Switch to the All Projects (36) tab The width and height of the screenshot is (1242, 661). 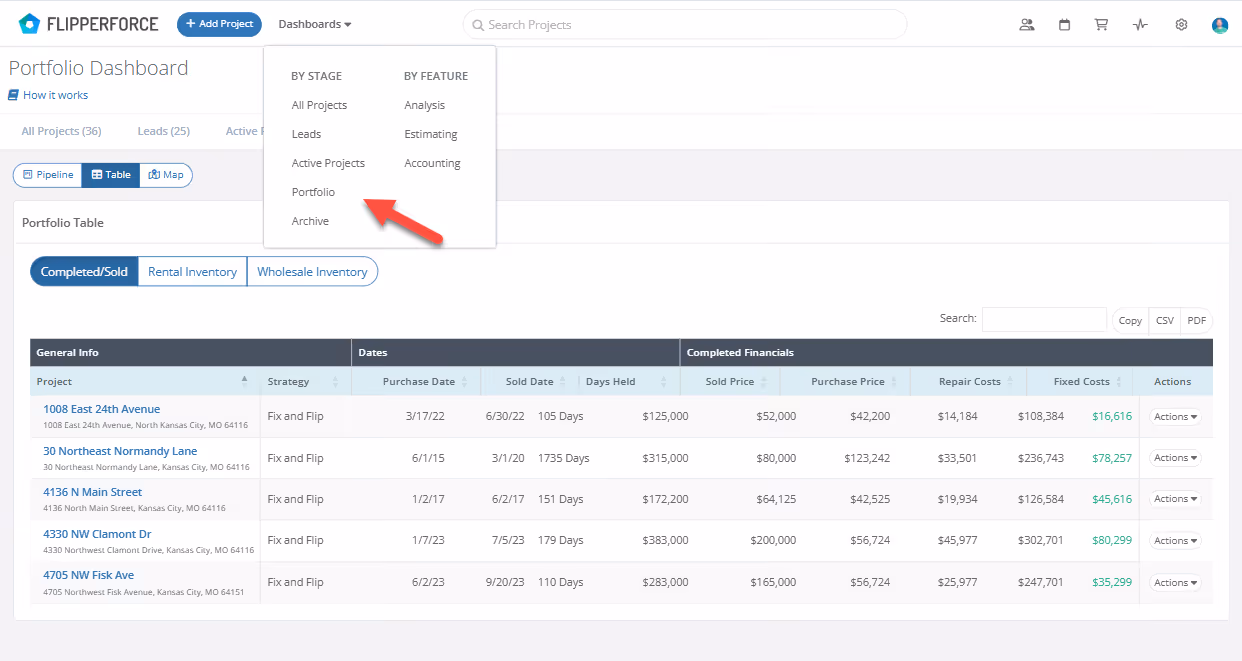[61, 131]
